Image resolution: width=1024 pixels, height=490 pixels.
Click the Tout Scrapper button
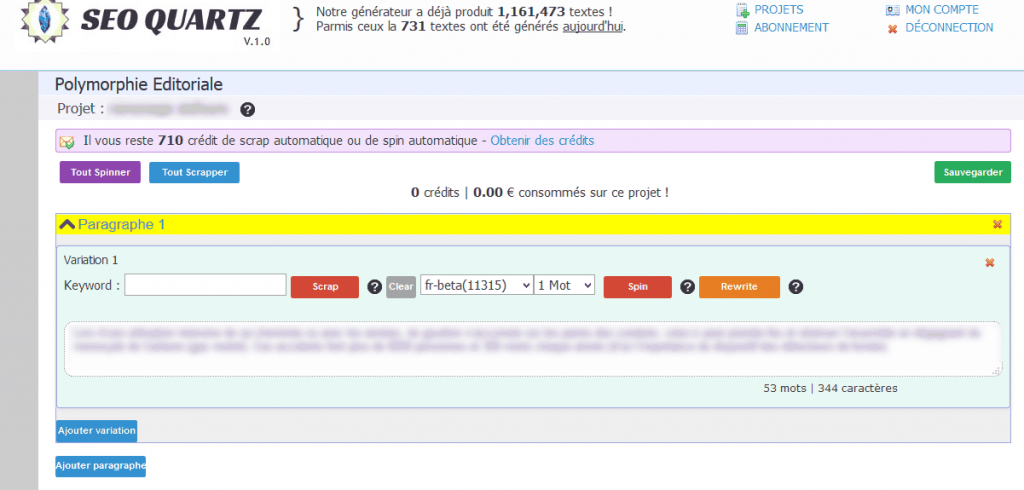[195, 172]
